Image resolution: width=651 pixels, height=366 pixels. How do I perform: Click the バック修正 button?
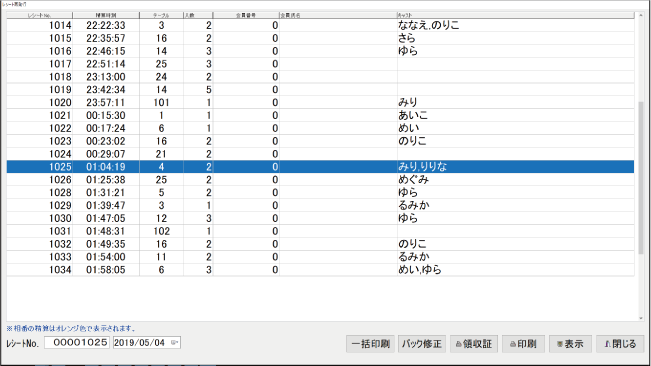tap(422, 344)
